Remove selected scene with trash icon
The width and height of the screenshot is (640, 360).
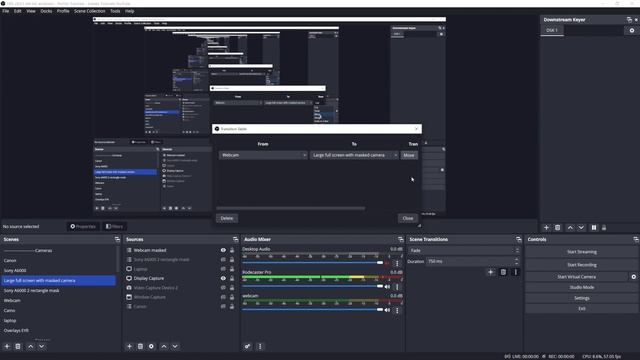(18, 347)
